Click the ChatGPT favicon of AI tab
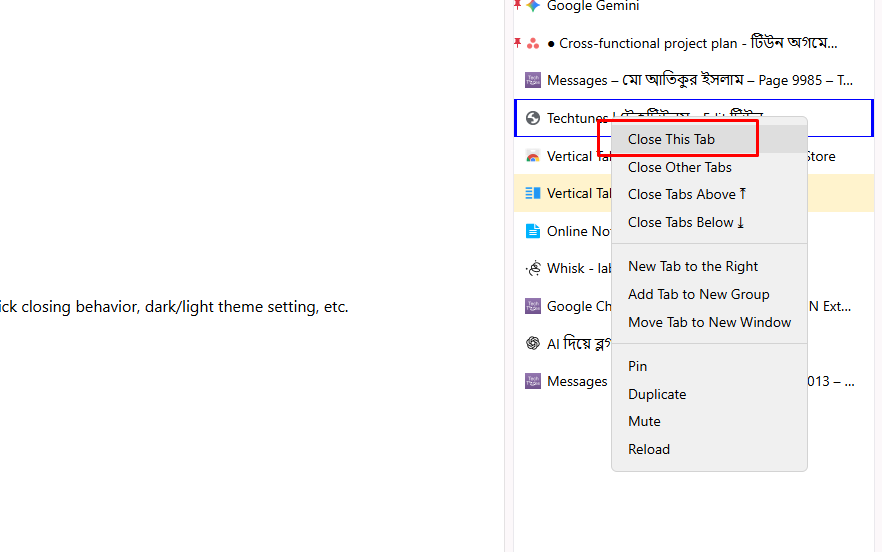This screenshot has height=552, width=882. (x=533, y=343)
